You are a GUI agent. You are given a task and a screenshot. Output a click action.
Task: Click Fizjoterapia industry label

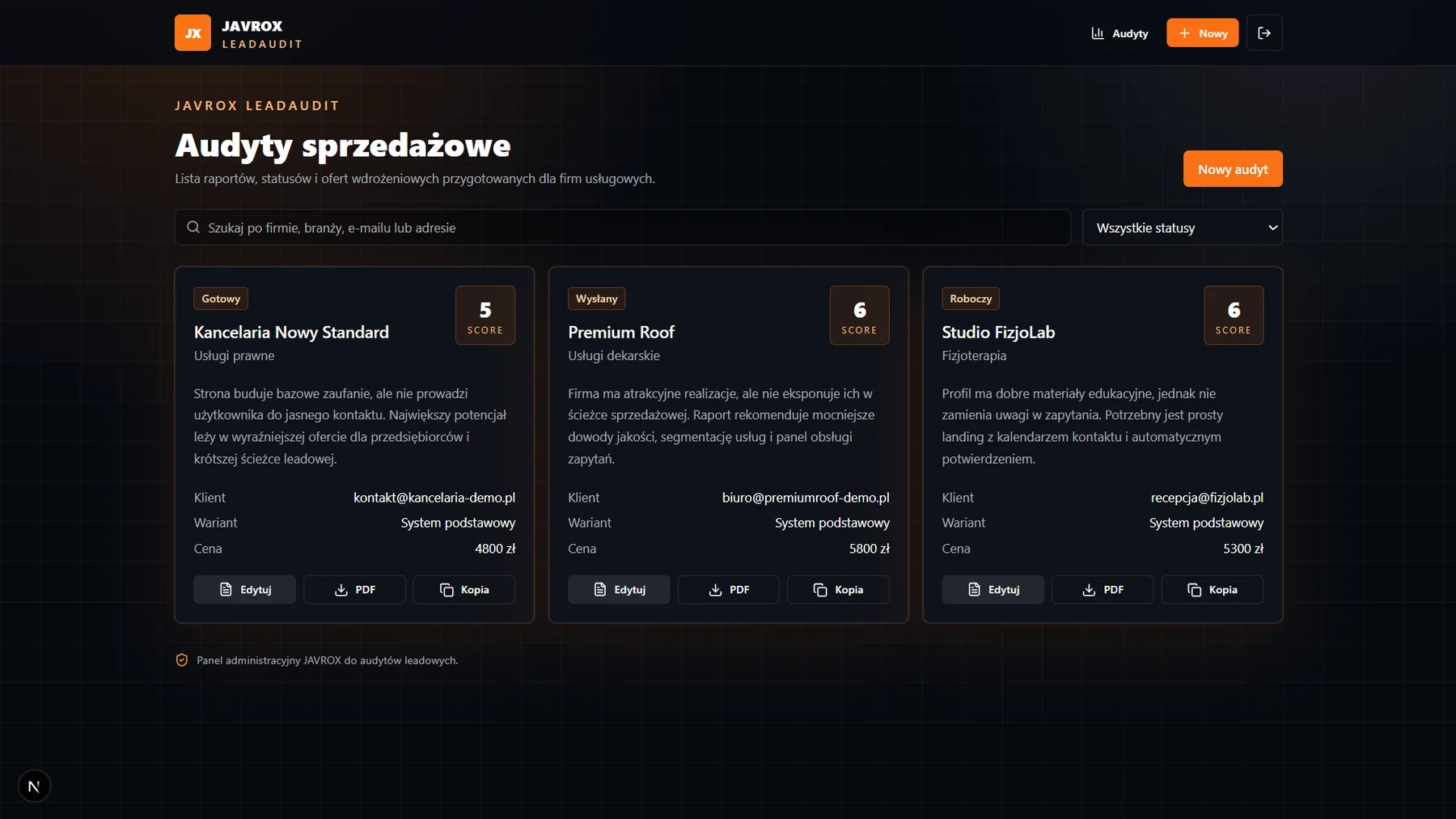974,356
